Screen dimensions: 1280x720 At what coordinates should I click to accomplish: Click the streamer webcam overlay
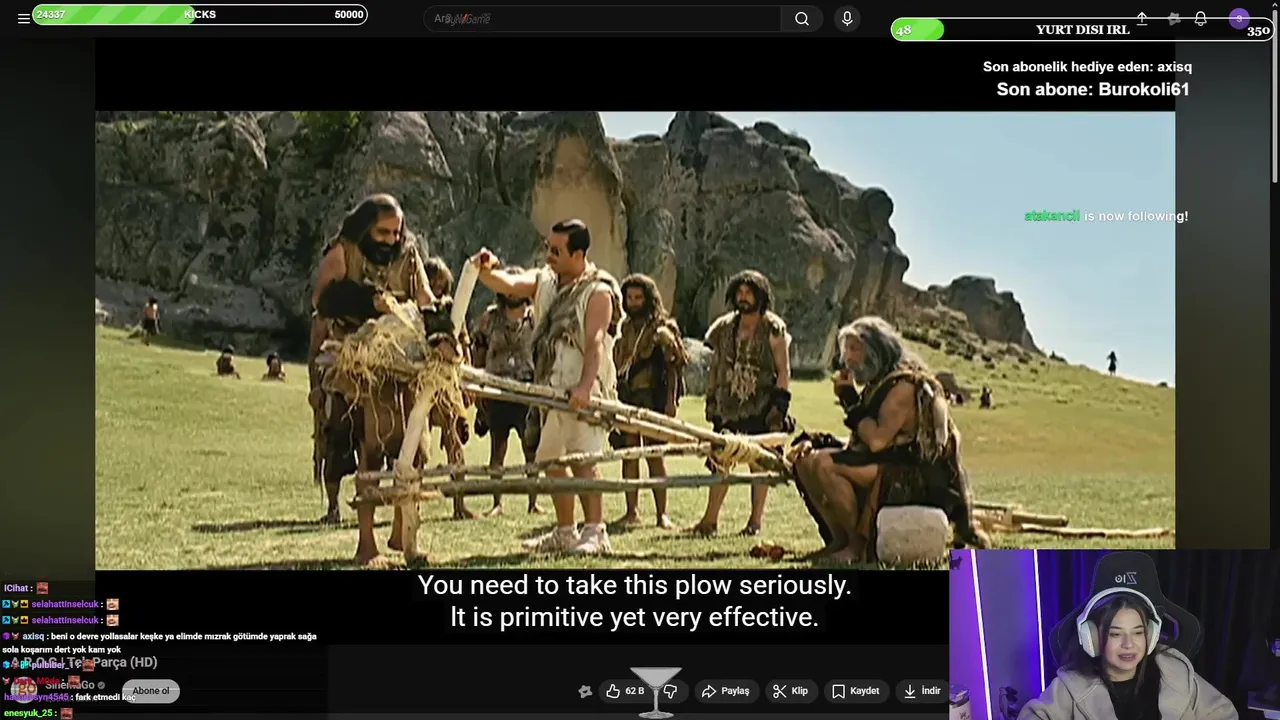tap(1114, 635)
